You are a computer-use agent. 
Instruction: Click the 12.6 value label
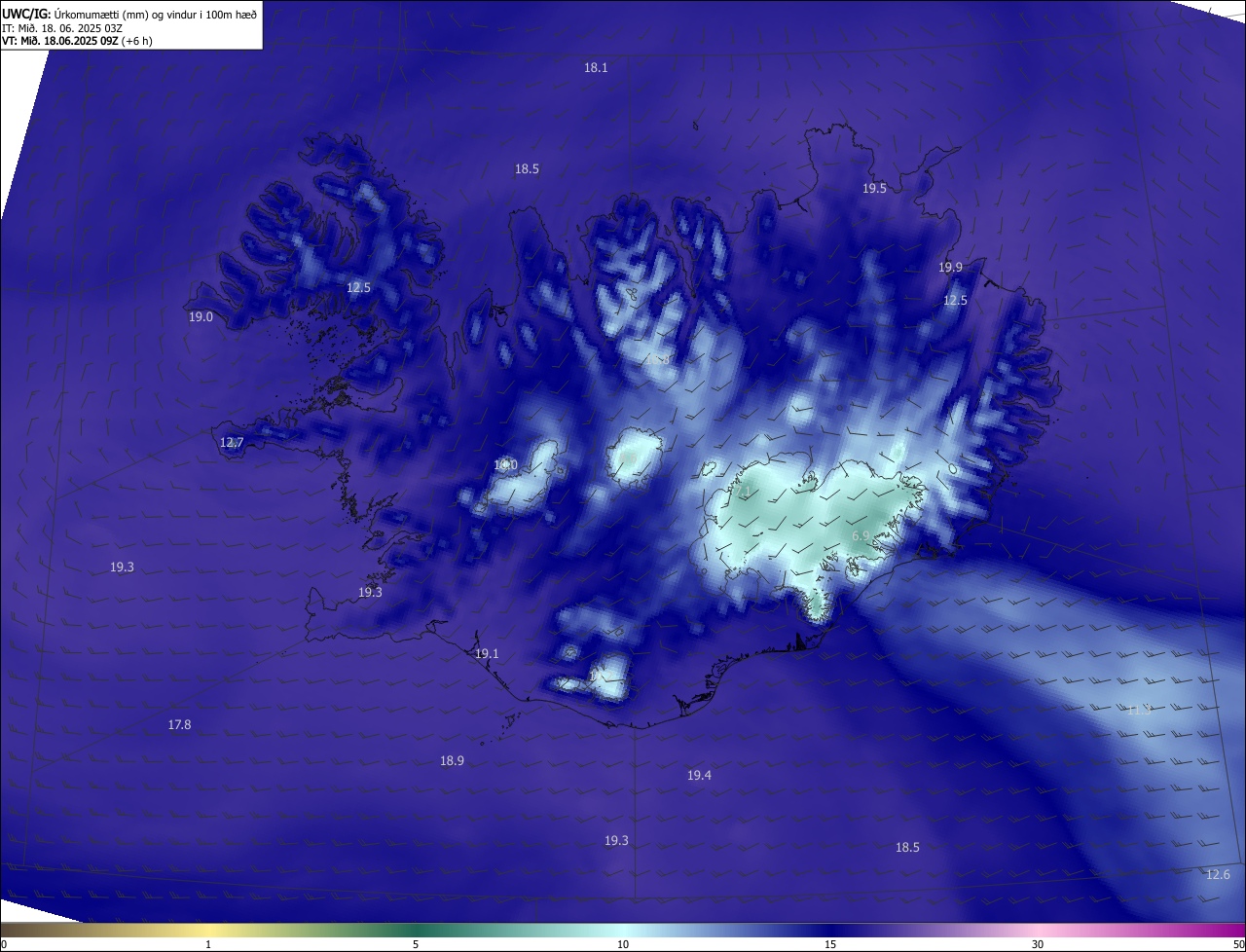click(x=1218, y=875)
